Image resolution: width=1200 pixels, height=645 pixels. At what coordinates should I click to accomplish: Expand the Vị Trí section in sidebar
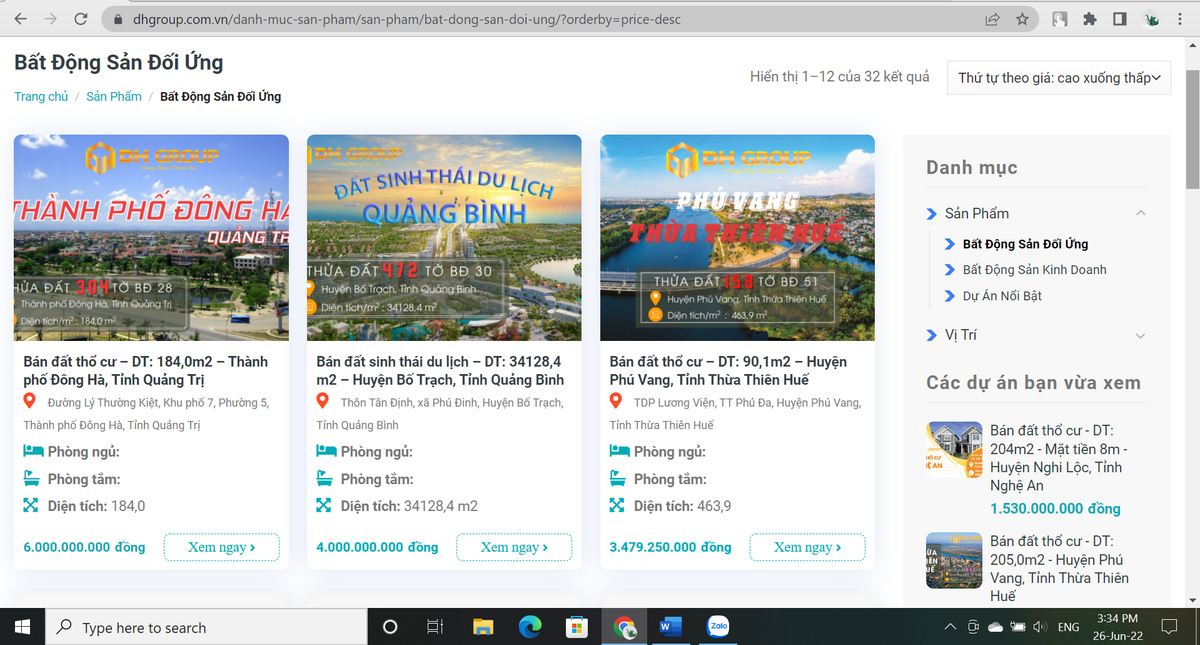pyautogui.click(x=1140, y=335)
